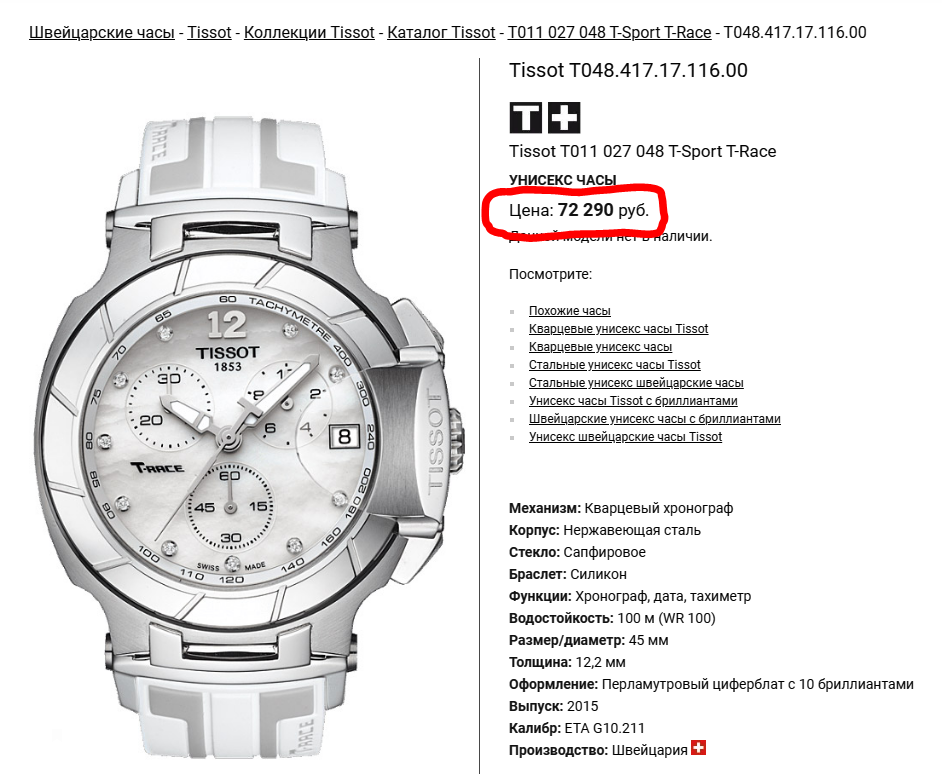Image resolution: width=942 pixels, height=774 pixels.
Task: Open the Коллекции Tissot breadcrumb
Action: tap(309, 32)
